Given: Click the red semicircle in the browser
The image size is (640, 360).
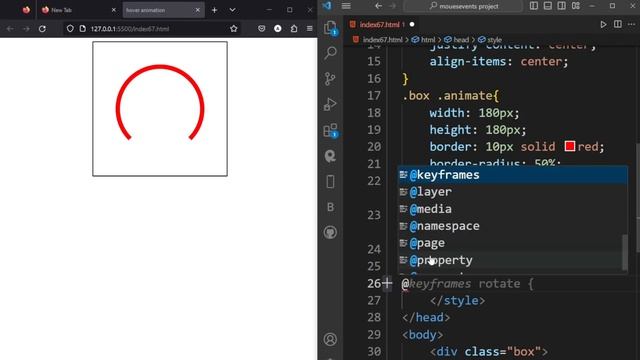Looking at the screenshot, I should (160, 66).
